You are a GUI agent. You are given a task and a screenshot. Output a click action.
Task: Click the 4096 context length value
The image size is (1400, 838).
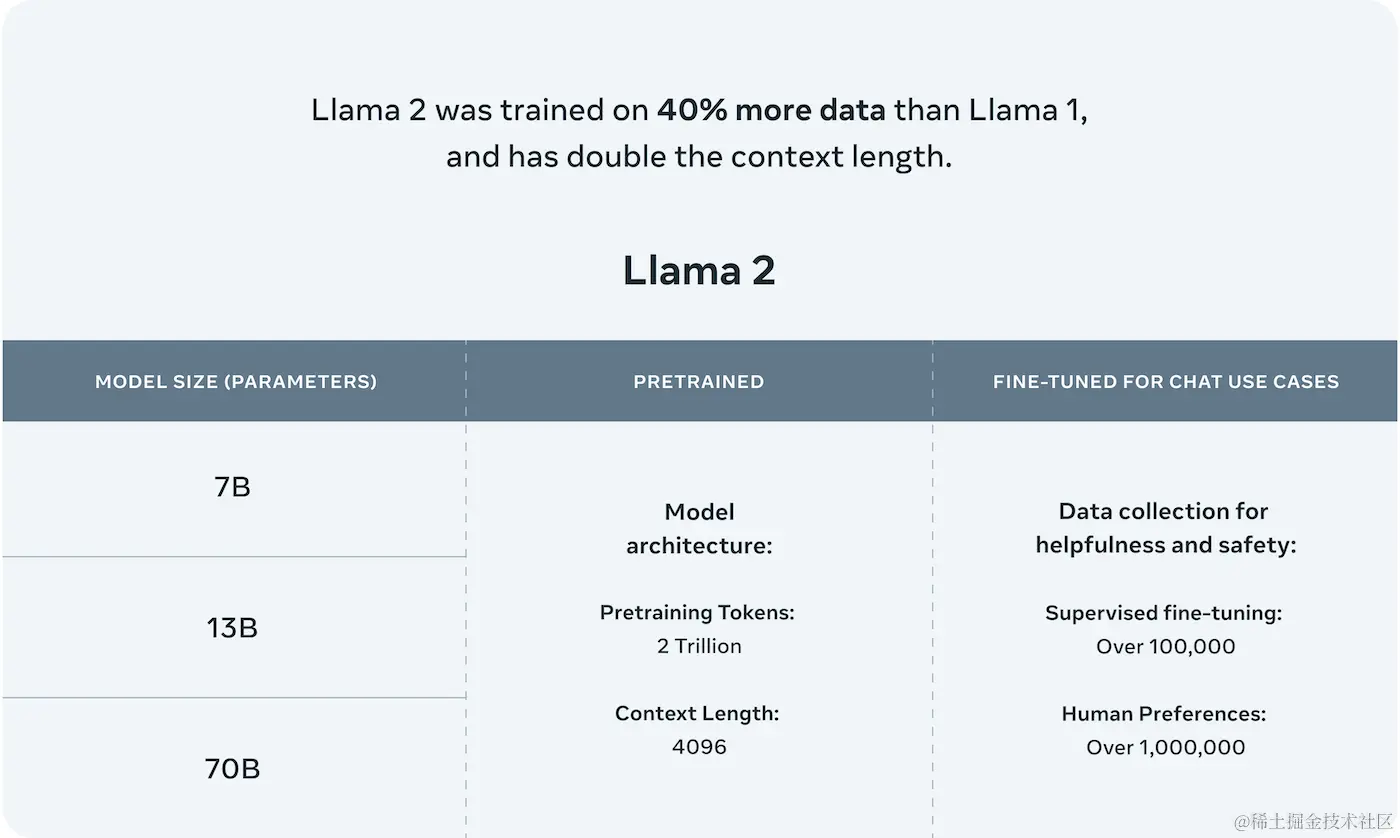click(x=699, y=747)
